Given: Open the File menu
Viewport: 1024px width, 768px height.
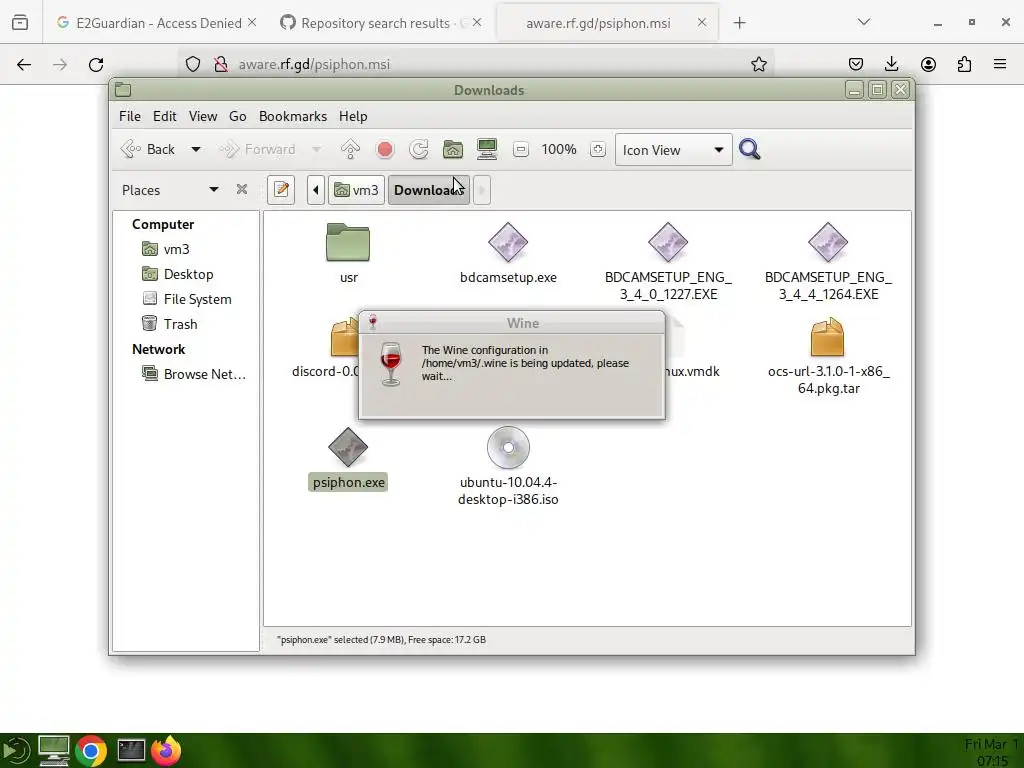Looking at the screenshot, I should [129, 116].
